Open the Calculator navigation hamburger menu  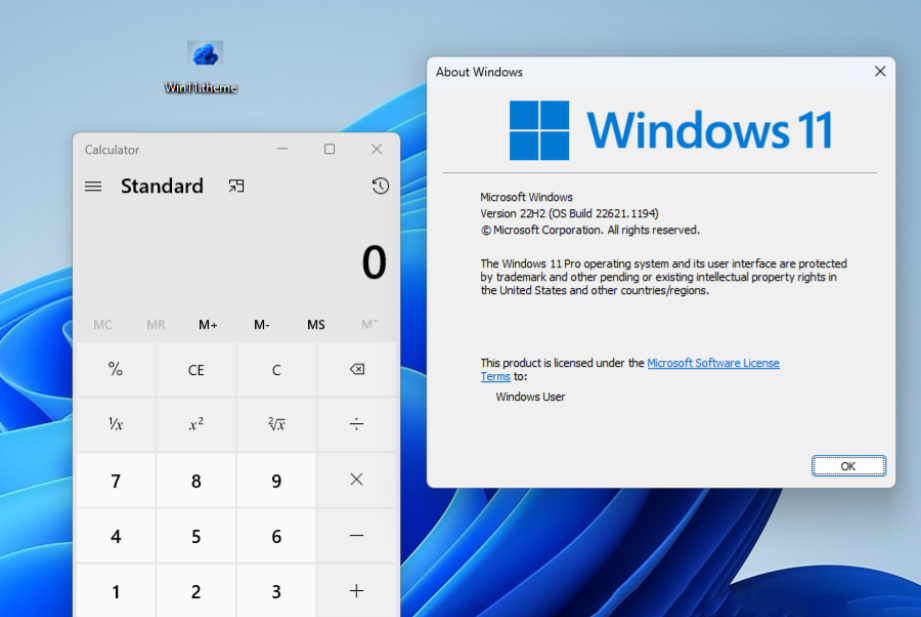[93, 186]
